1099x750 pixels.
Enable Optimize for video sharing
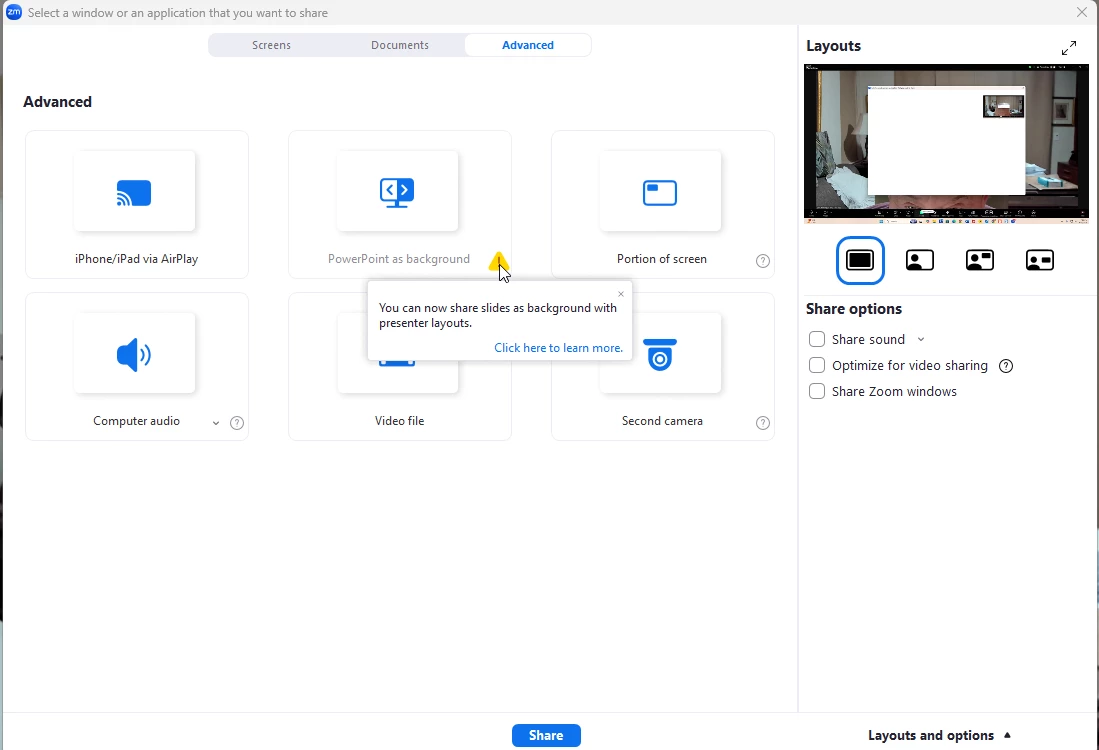click(x=817, y=365)
